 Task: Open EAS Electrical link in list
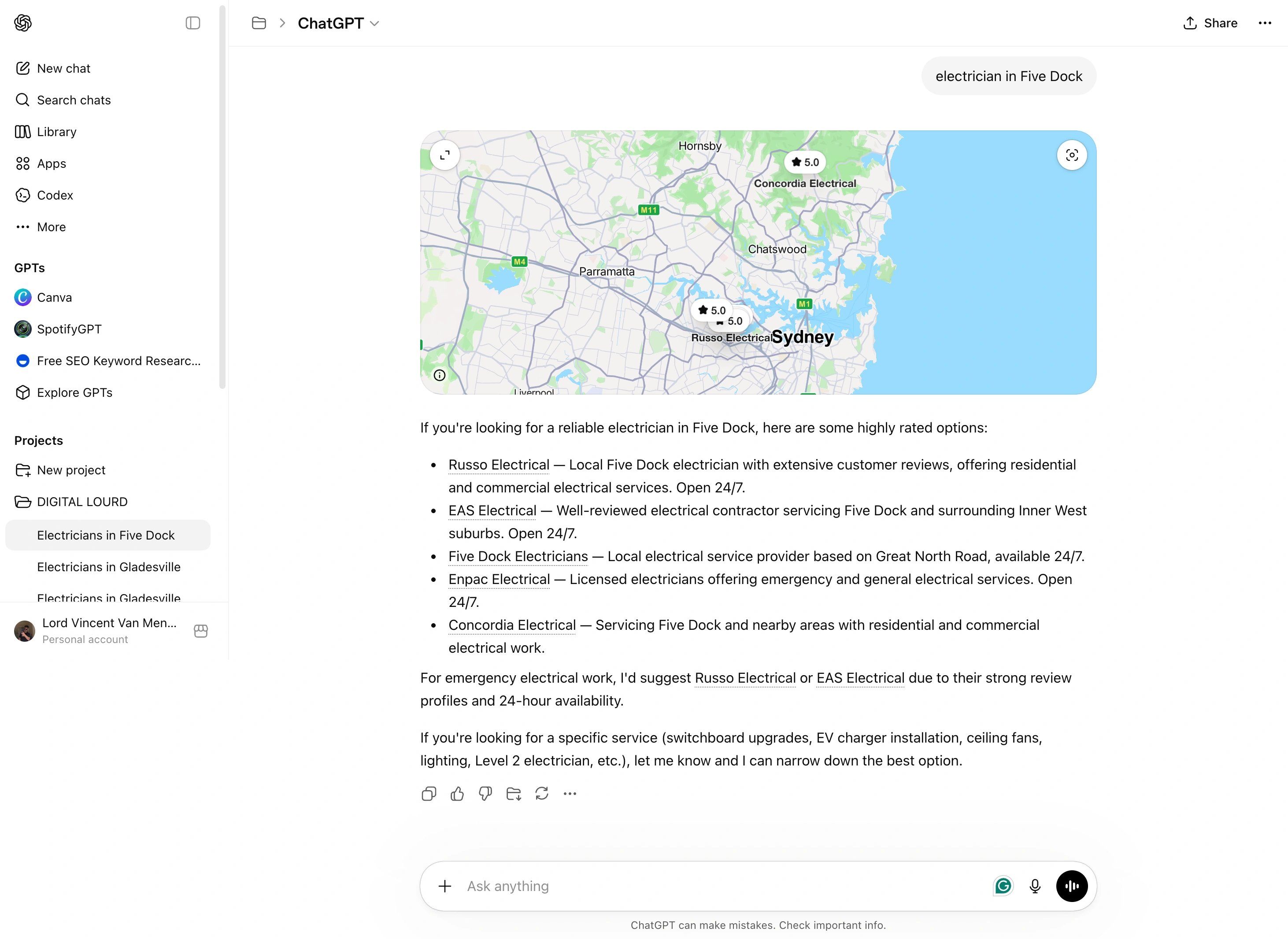(492, 511)
